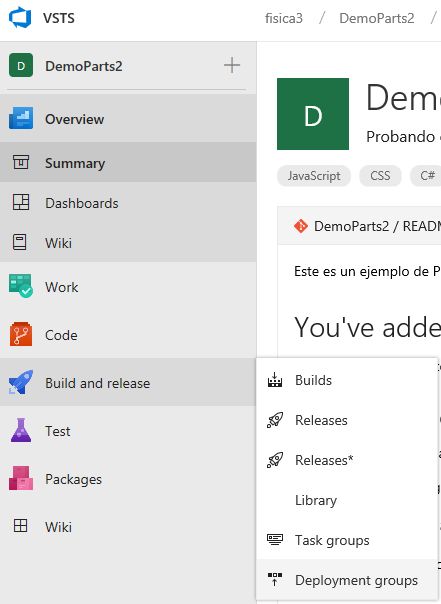Click the Overview hub icon

(x=21, y=118)
